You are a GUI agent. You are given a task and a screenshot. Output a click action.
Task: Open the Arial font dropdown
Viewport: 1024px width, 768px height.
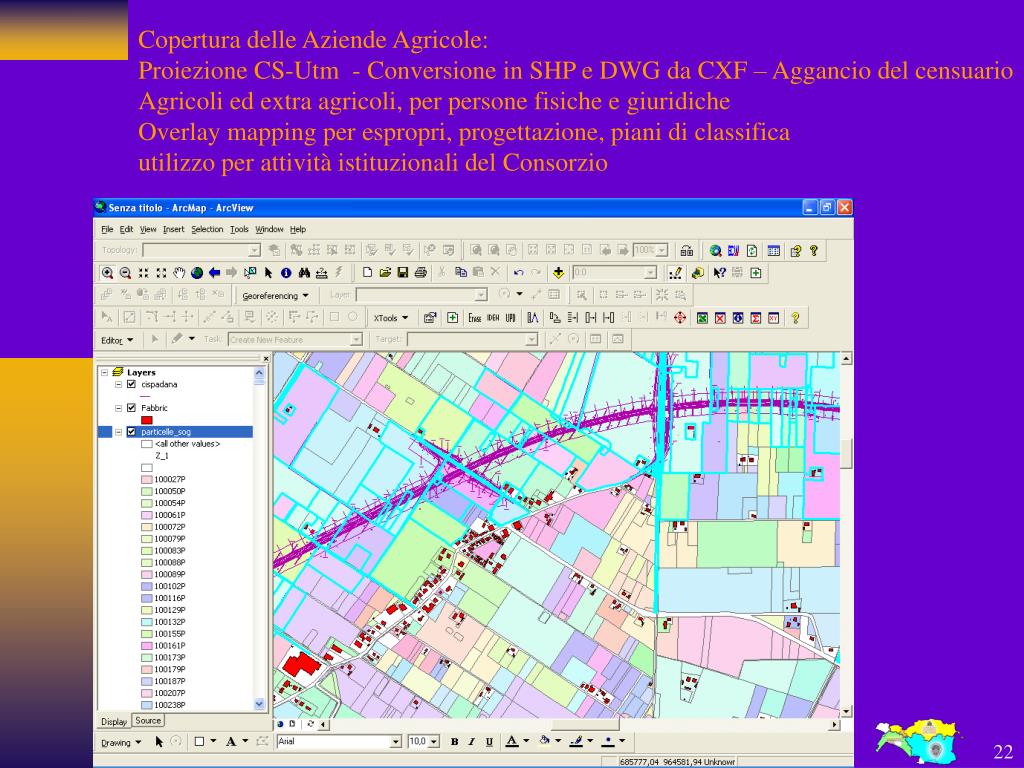[x=396, y=742]
